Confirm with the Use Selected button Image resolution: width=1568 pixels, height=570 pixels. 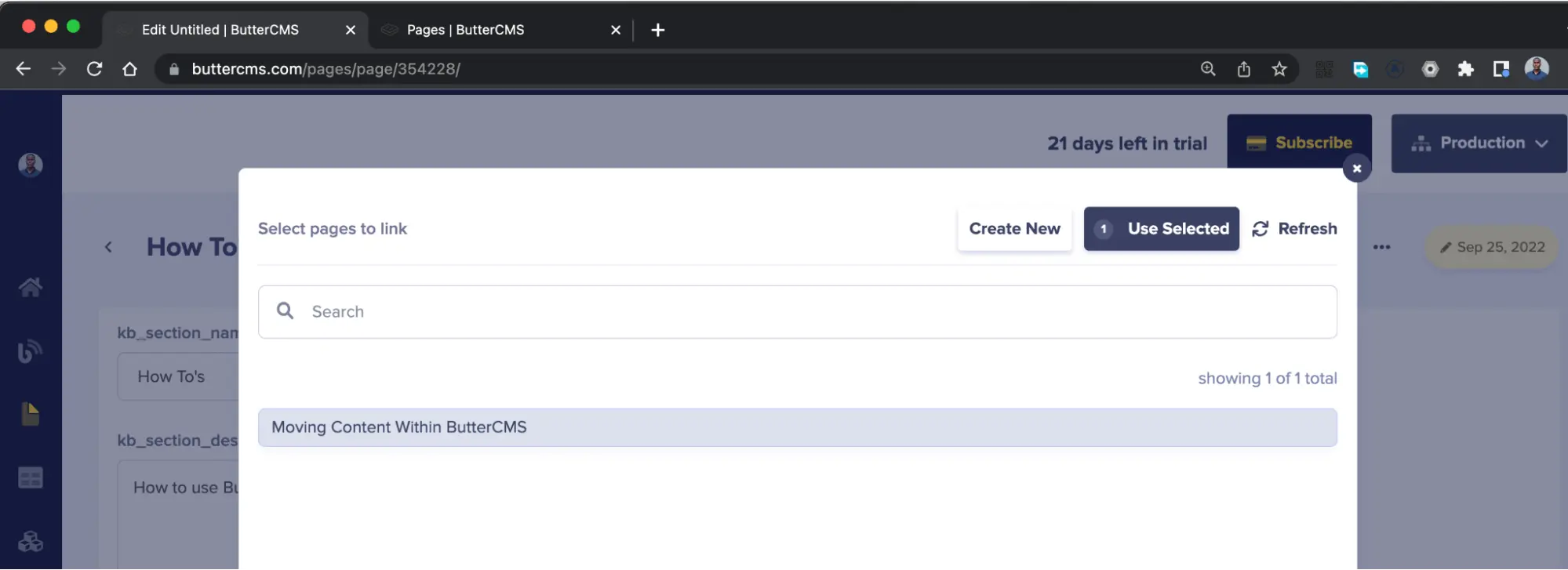(x=1162, y=229)
